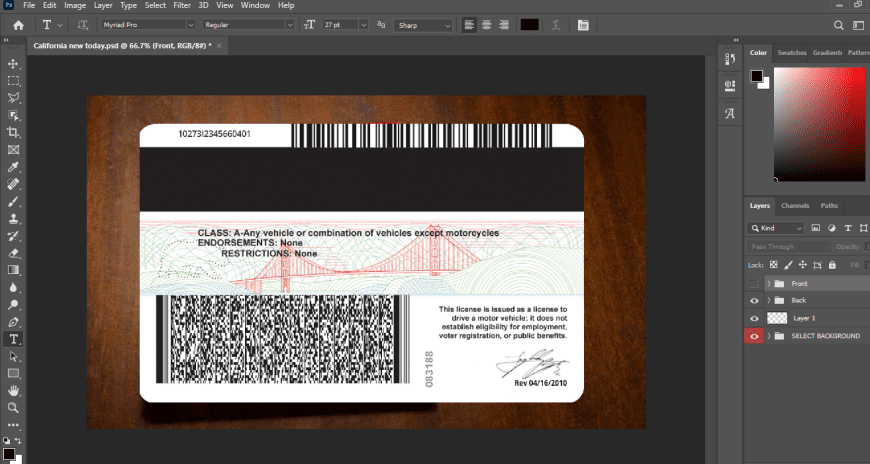The width and height of the screenshot is (870, 464).
Task: Select the Zoom tool
Action: (x=13, y=408)
